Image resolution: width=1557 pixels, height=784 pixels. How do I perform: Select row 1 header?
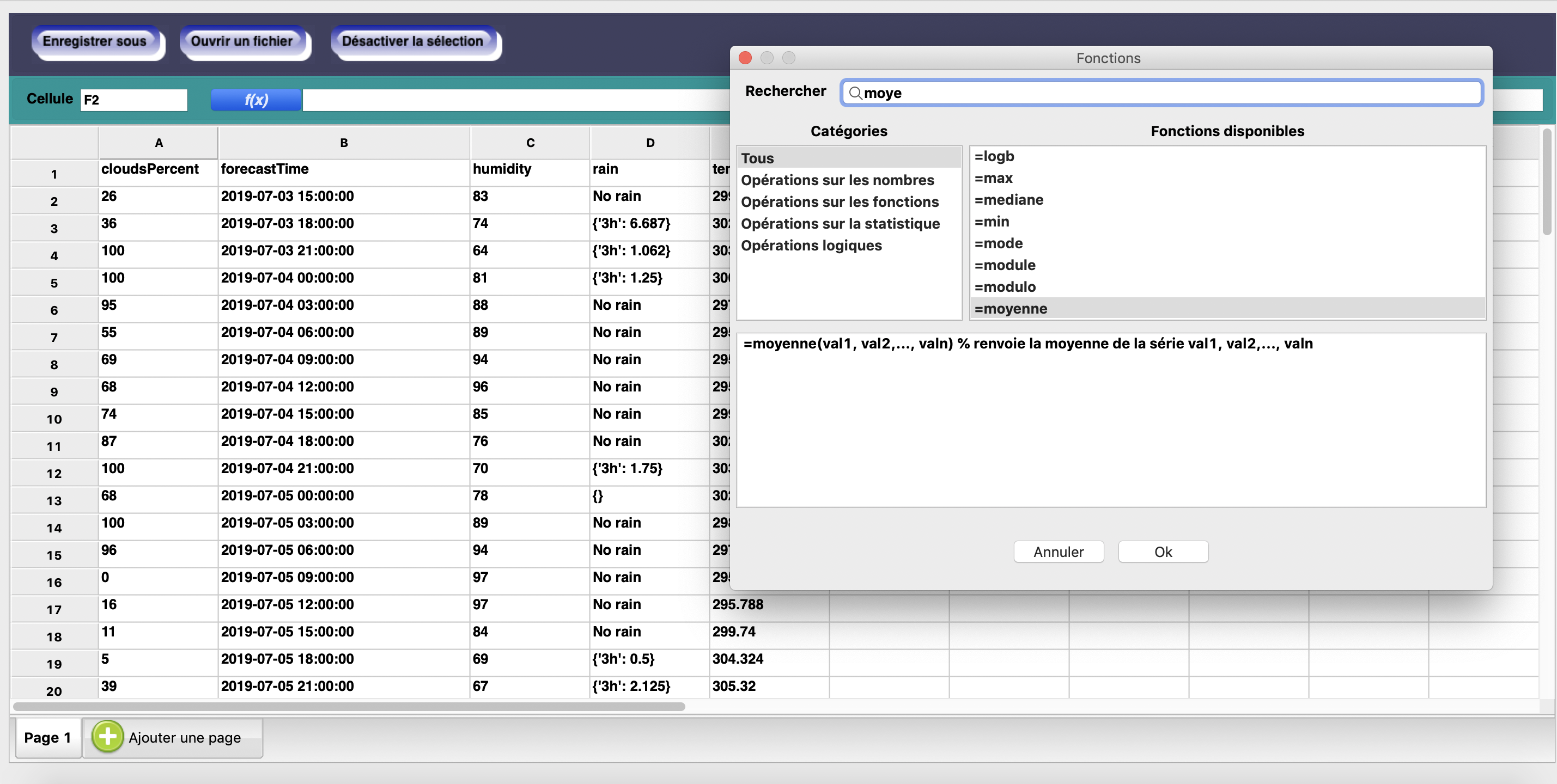click(x=54, y=174)
